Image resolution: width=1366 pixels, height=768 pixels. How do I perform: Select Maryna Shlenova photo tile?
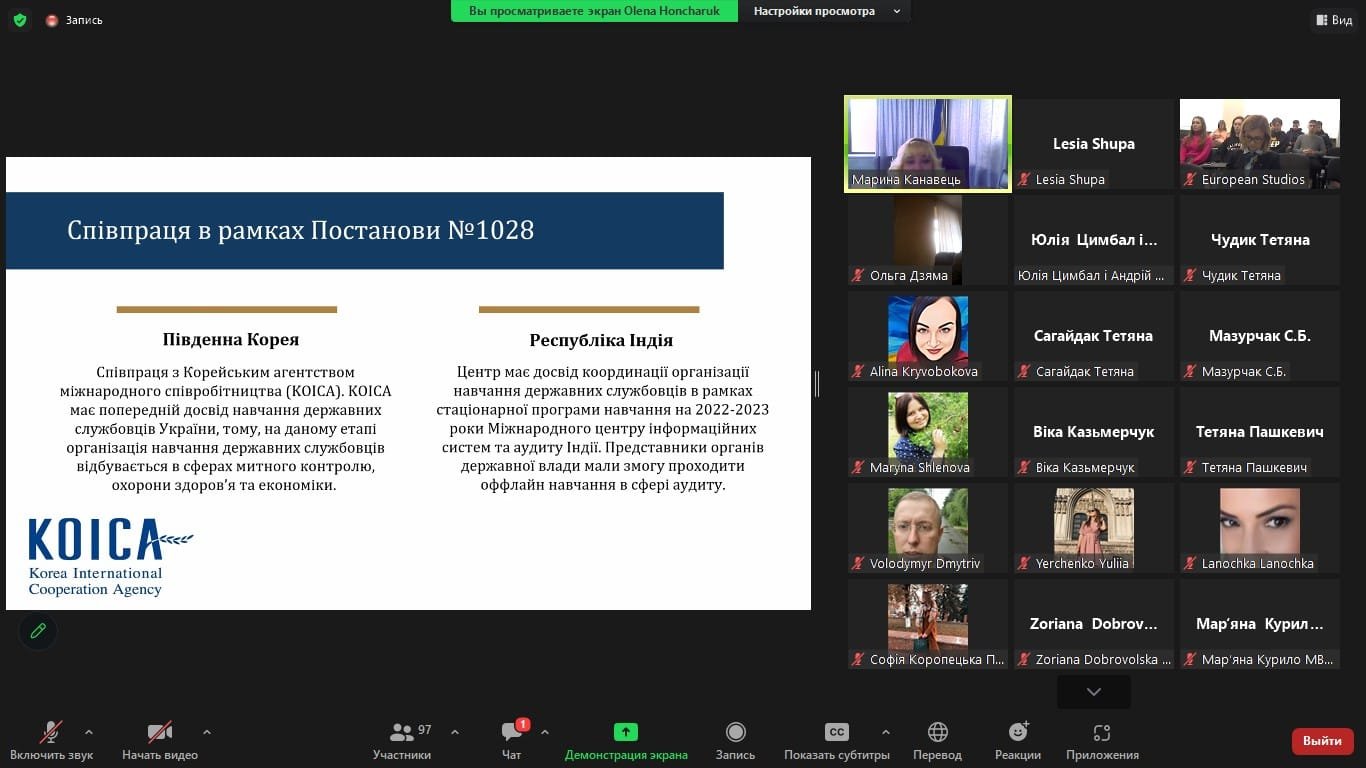(x=928, y=432)
